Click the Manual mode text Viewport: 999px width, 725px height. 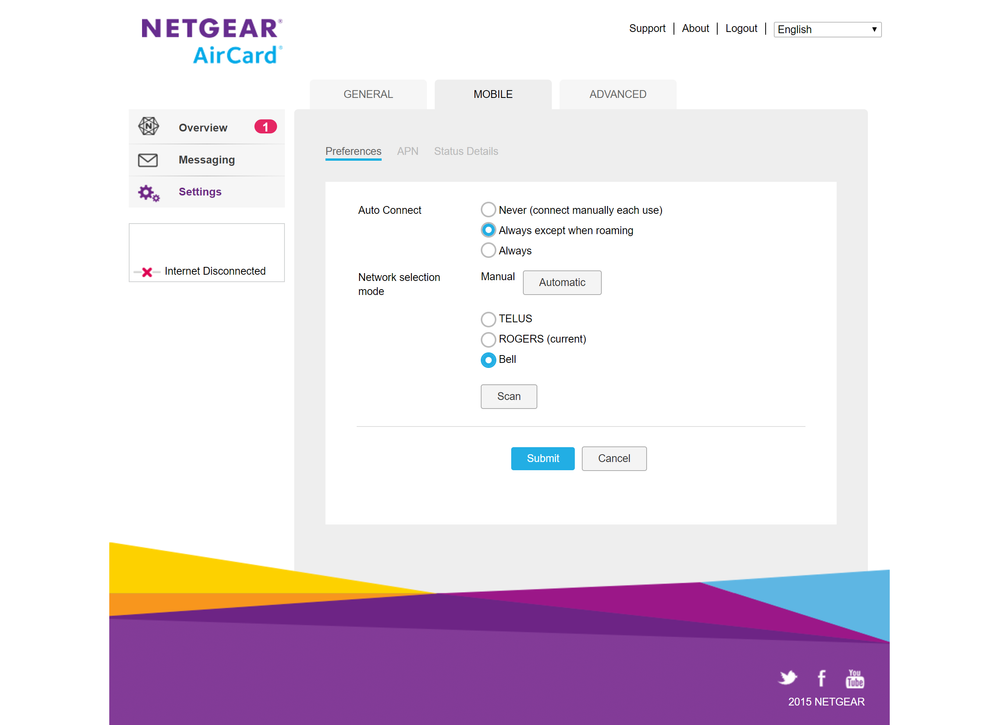498,276
